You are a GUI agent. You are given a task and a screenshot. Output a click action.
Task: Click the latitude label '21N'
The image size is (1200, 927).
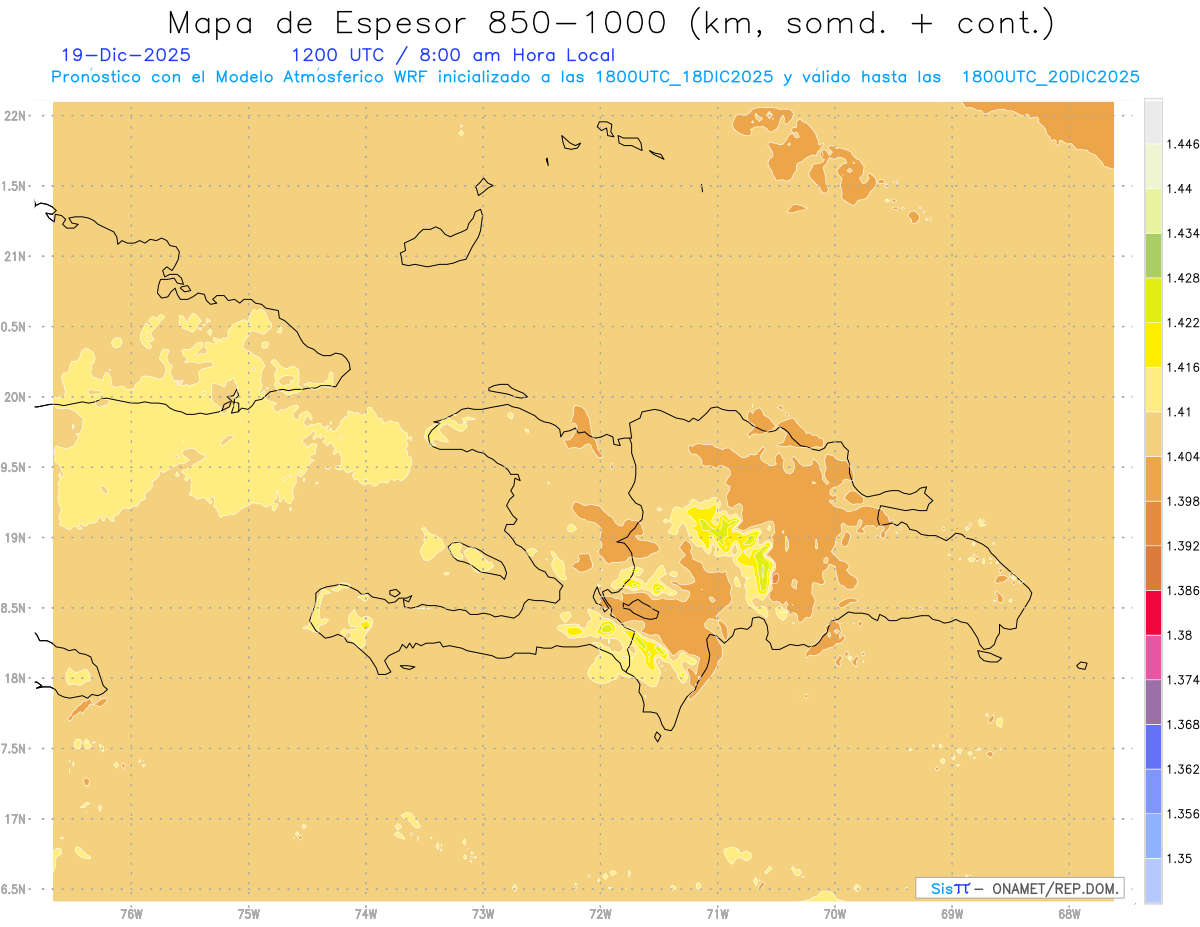click(x=16, y=256)
